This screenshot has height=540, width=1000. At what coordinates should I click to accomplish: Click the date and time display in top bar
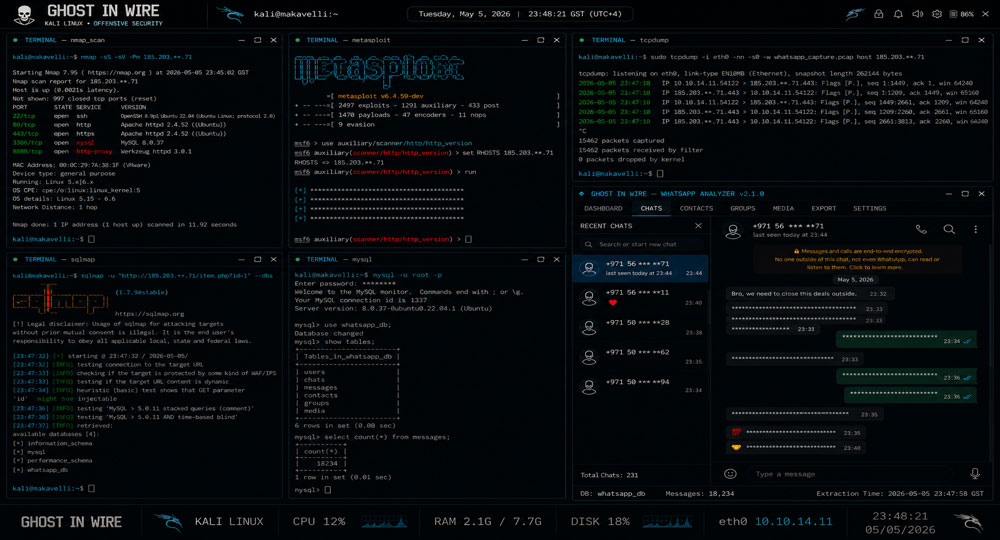tap(520, 13)
